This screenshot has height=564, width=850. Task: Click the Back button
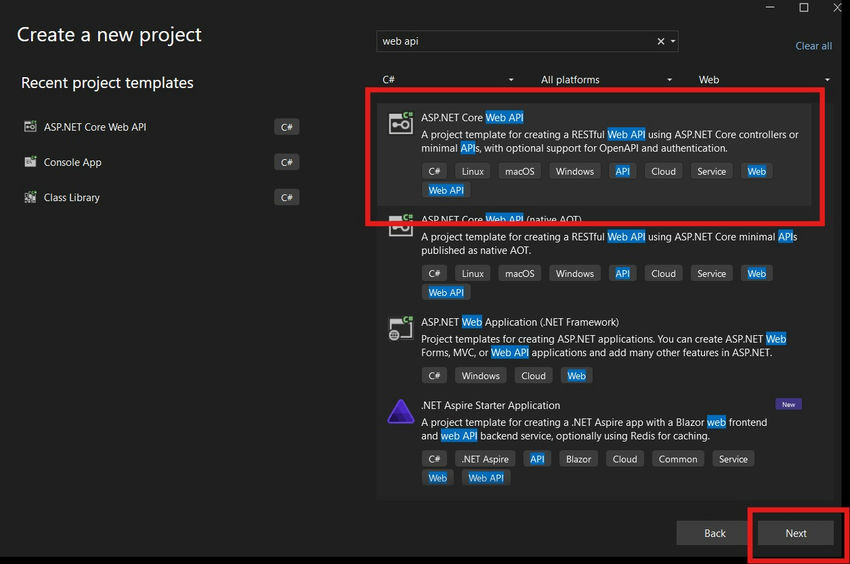click(715, 533)
